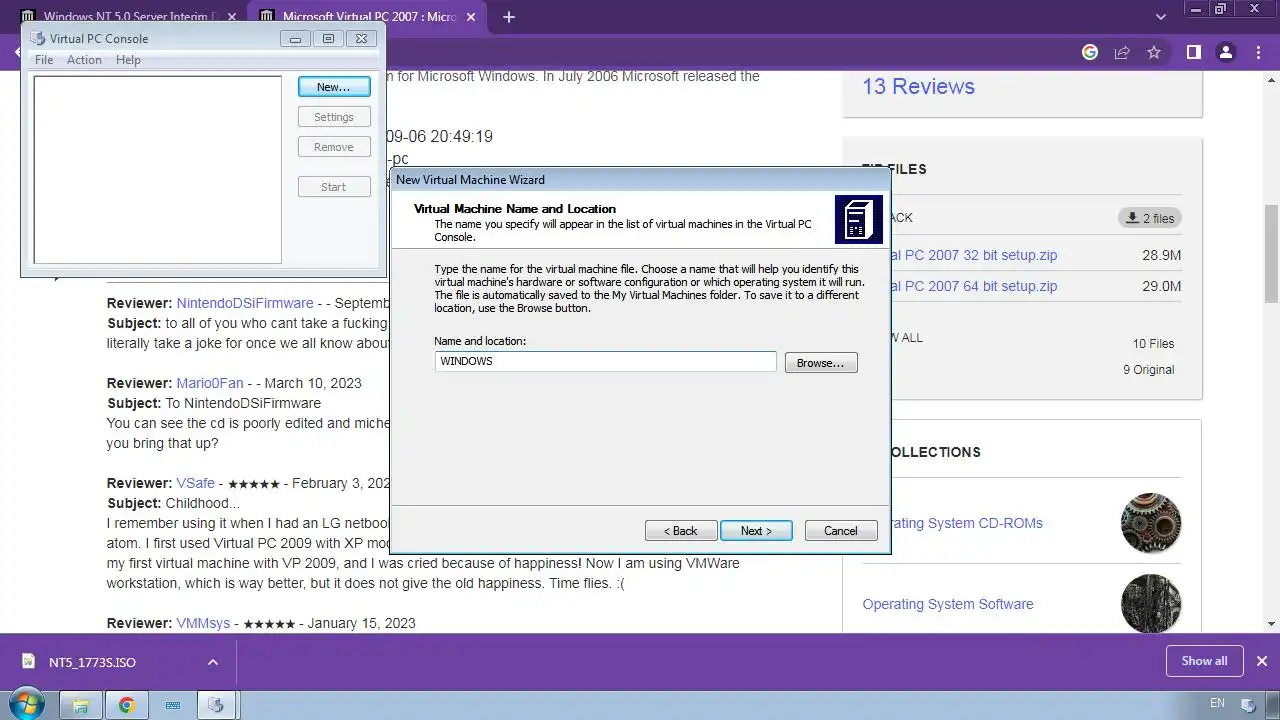The image size is (1280, 720).
Task: Open the 13 Reviews link
Action: click(918, 86)
